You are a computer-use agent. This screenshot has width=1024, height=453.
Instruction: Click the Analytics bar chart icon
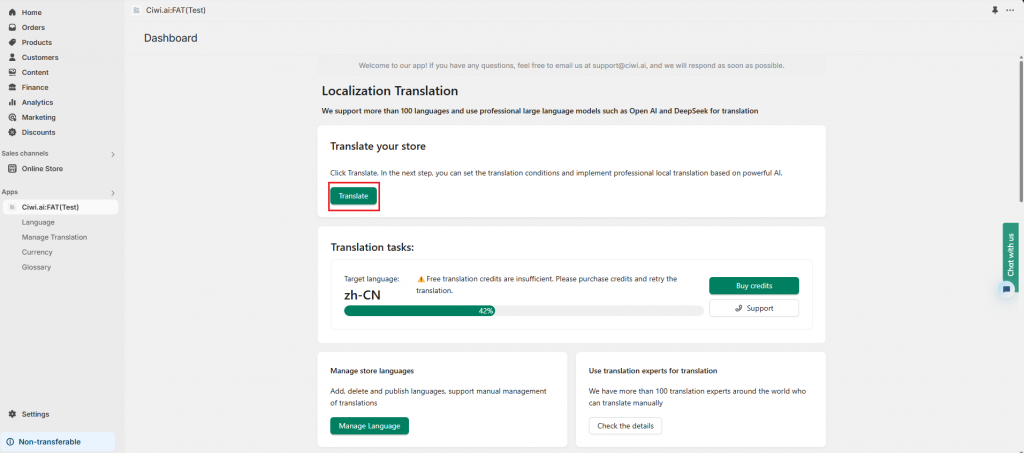(12, 102)
